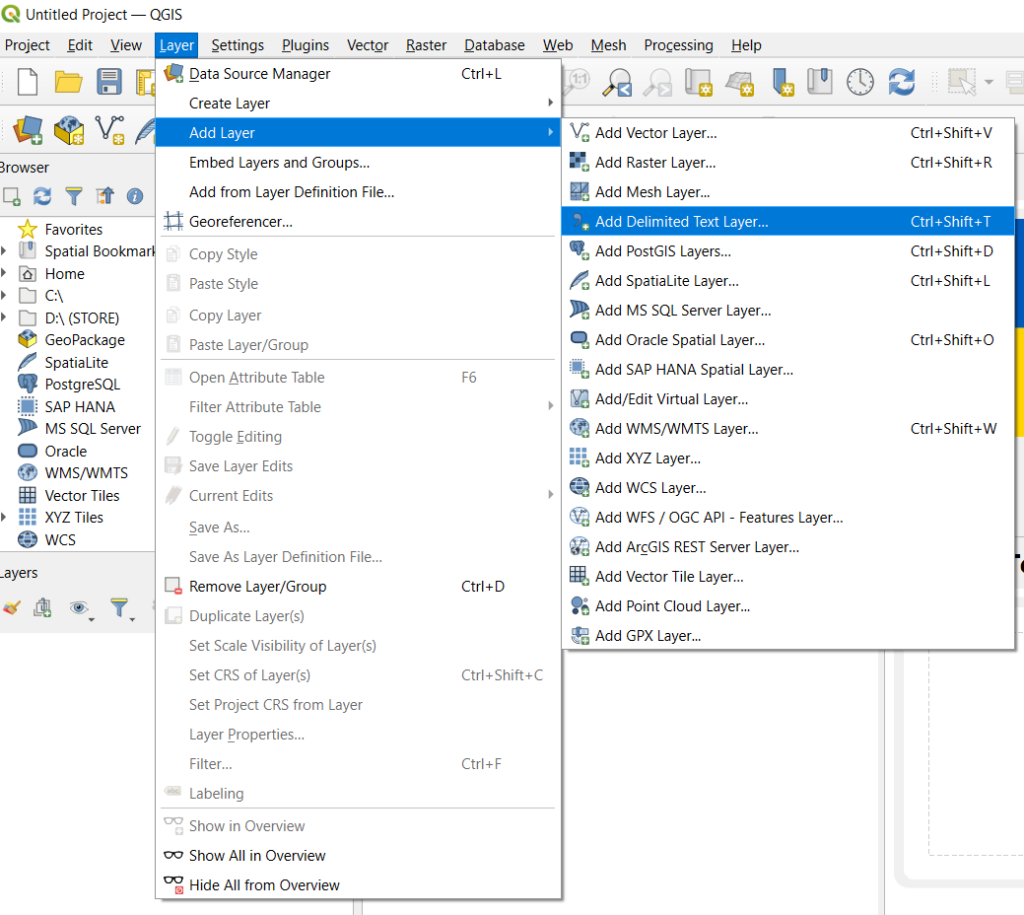Click the Temporal Controller clock icon

tap(860, 82)
